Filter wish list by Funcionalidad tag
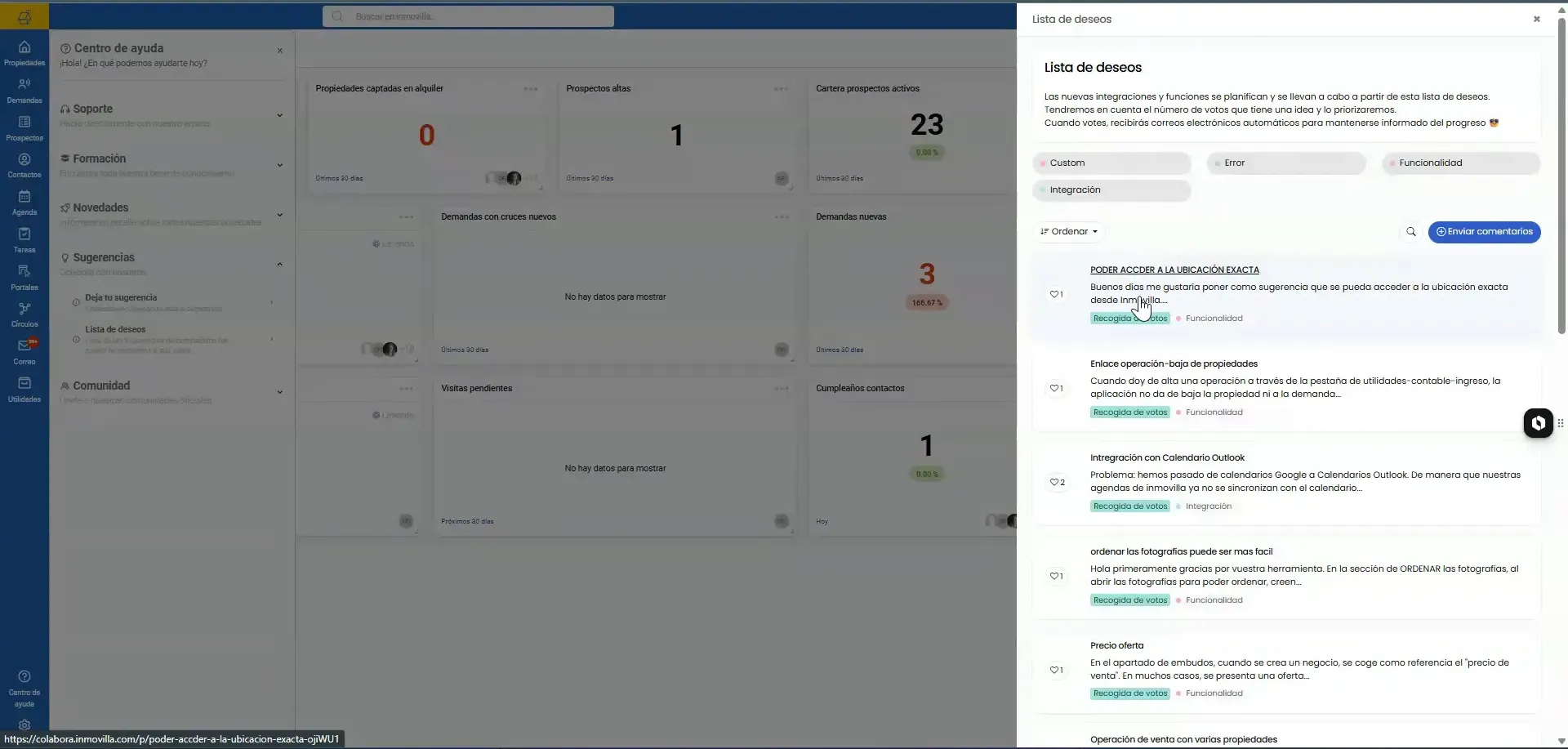Screen dimensions: 1568x749 click(1460, 163)
